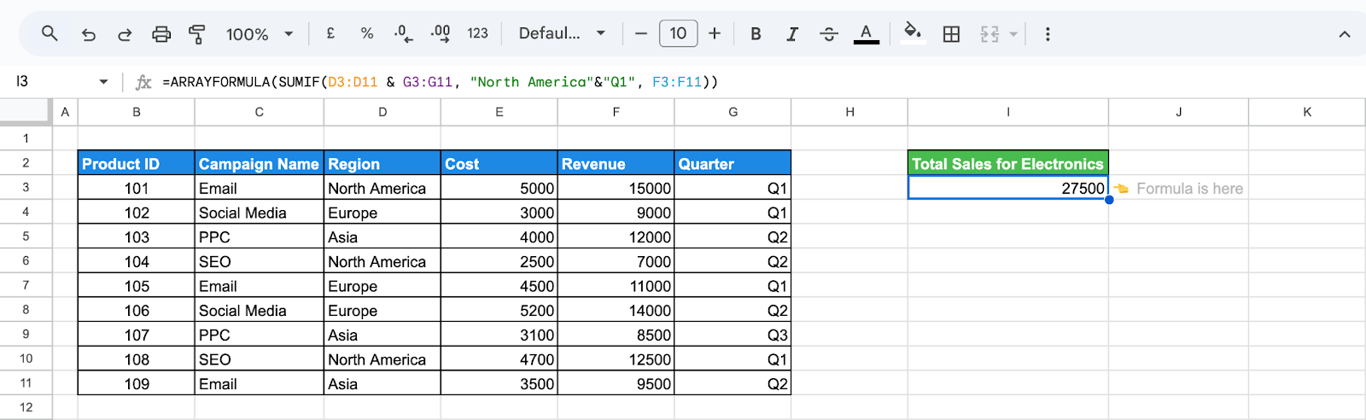This screenshot has height=420, width=1366.
Task: Collapse the toolbar with the chevron
Action: pos(1345,34)
